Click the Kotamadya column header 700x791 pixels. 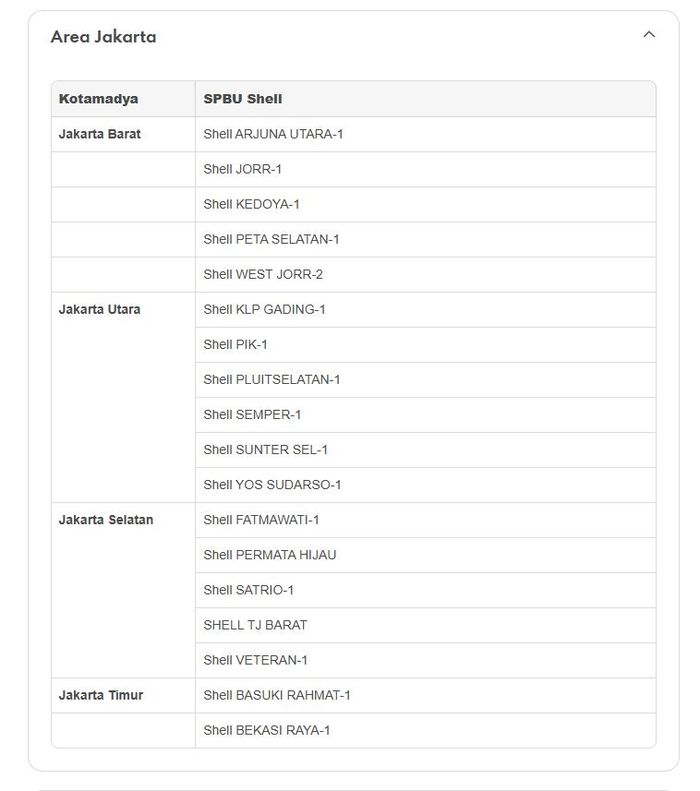coord(98,99)
